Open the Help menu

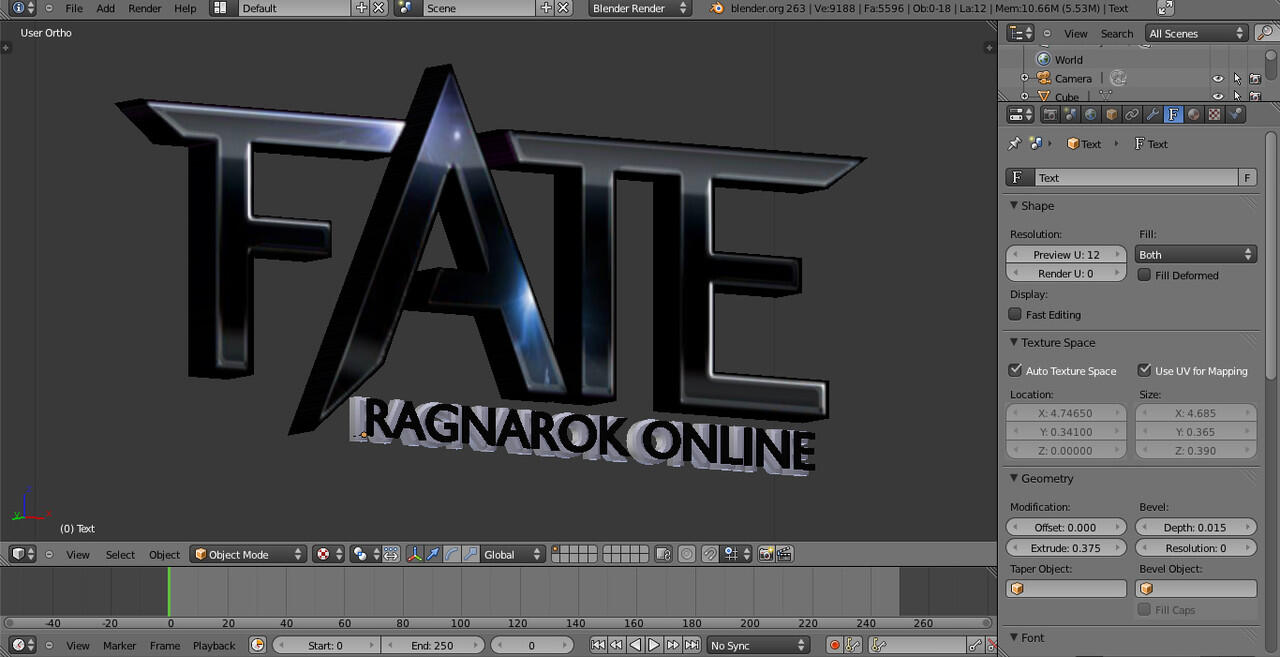(x=185, y=8)
